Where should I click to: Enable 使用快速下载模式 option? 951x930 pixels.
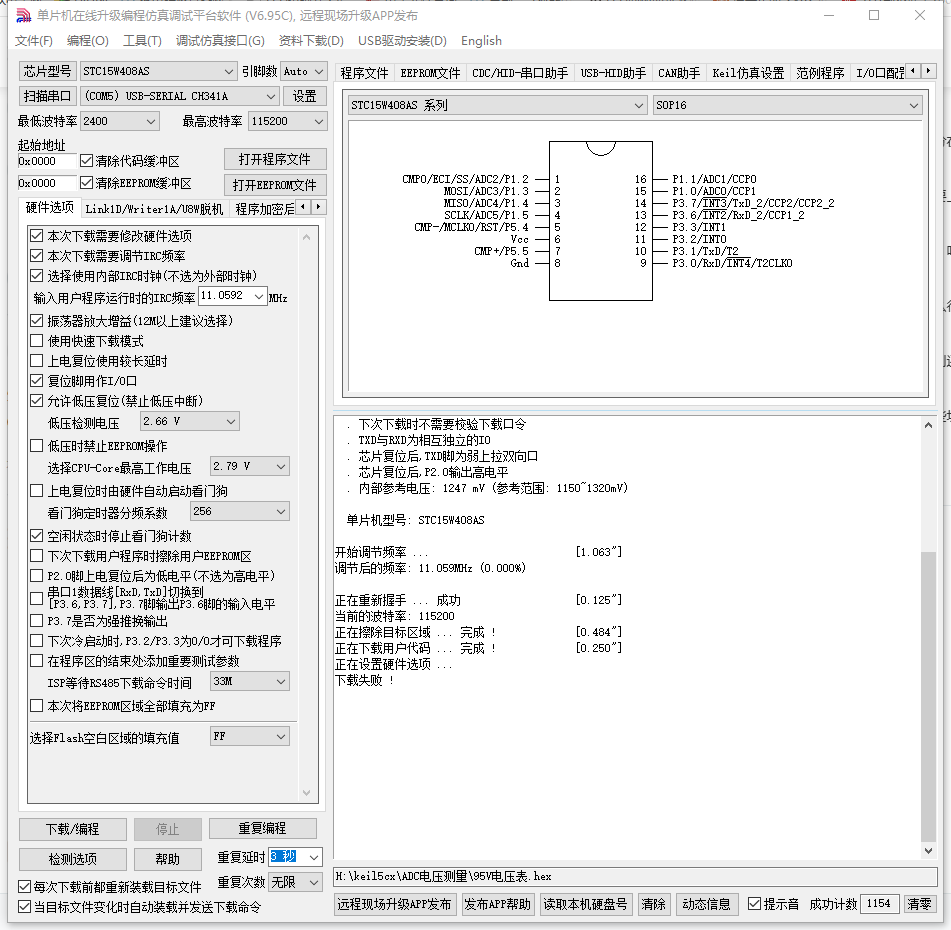[37, 341]
